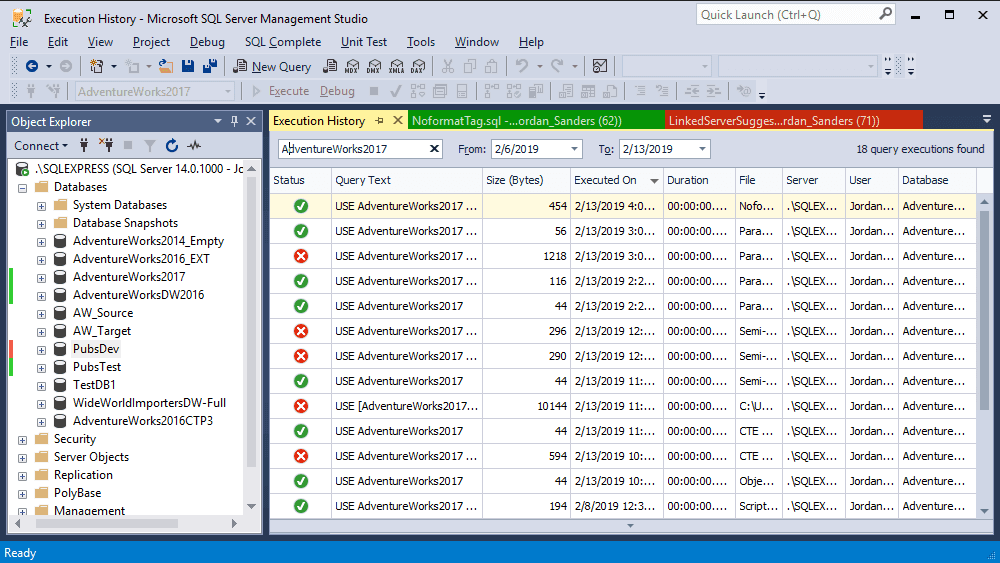Image resolution: width=1000 pixels, height=563 pixels.
Task: Click the New Query button
Action: (x=272, y=66)
